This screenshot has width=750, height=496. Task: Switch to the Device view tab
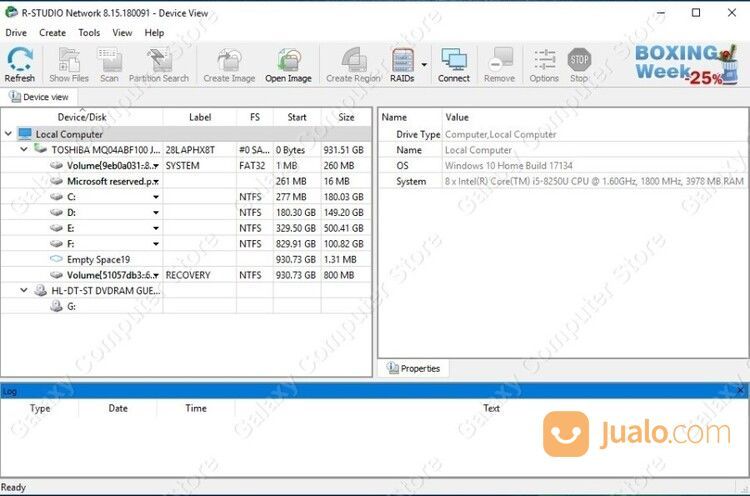39,97
